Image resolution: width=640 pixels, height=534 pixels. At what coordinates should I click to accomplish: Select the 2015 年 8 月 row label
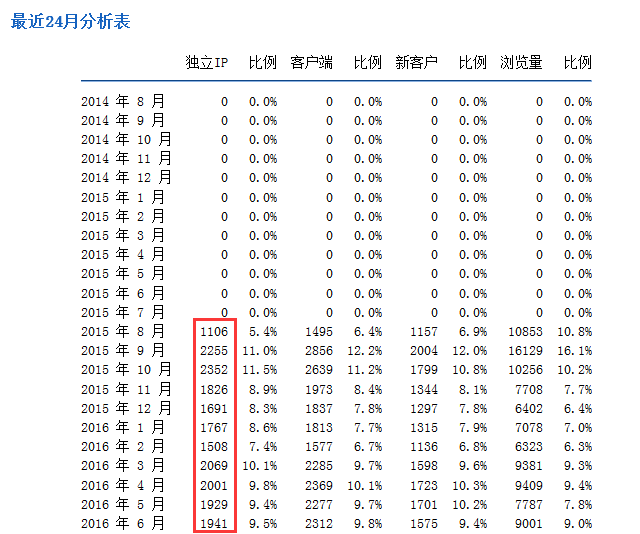[x=123, y=331]
